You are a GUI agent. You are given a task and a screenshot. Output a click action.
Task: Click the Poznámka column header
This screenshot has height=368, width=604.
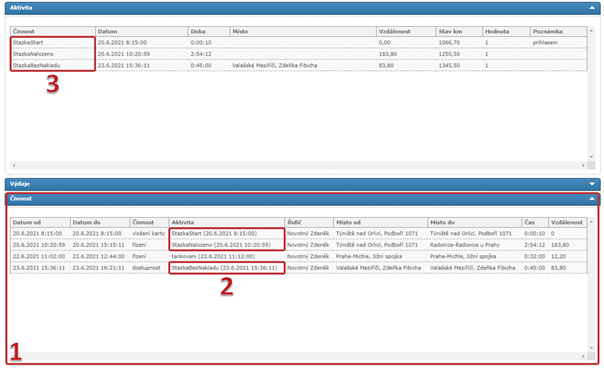click(x=559, y=32)
